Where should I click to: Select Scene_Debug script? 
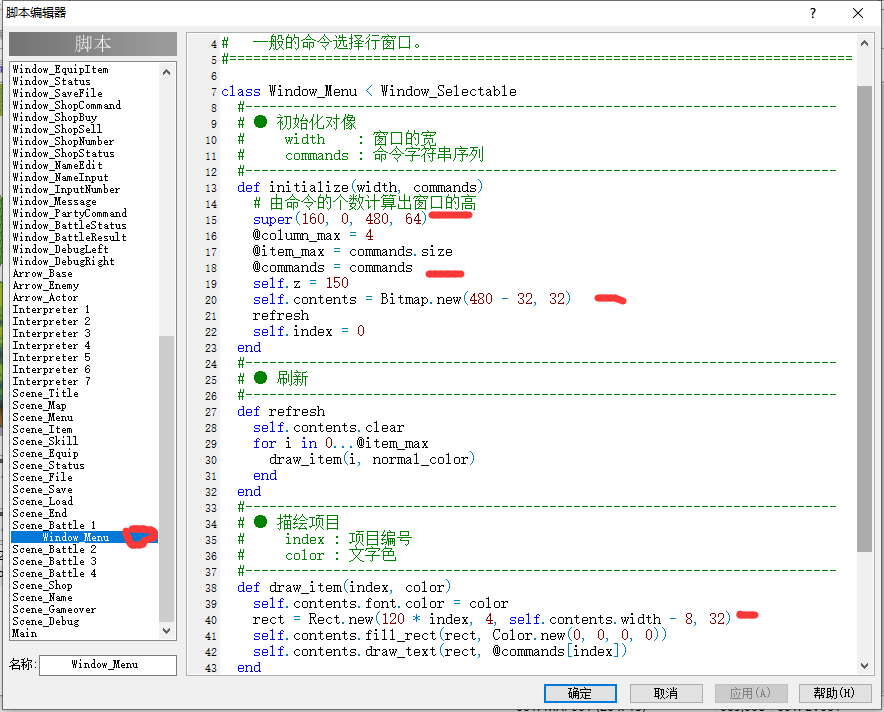[46, 621]
